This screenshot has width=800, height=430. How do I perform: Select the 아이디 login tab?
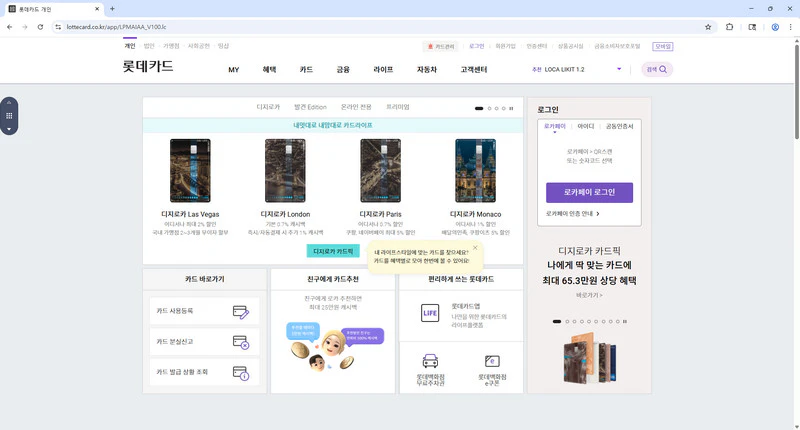[x=586, y=126]
